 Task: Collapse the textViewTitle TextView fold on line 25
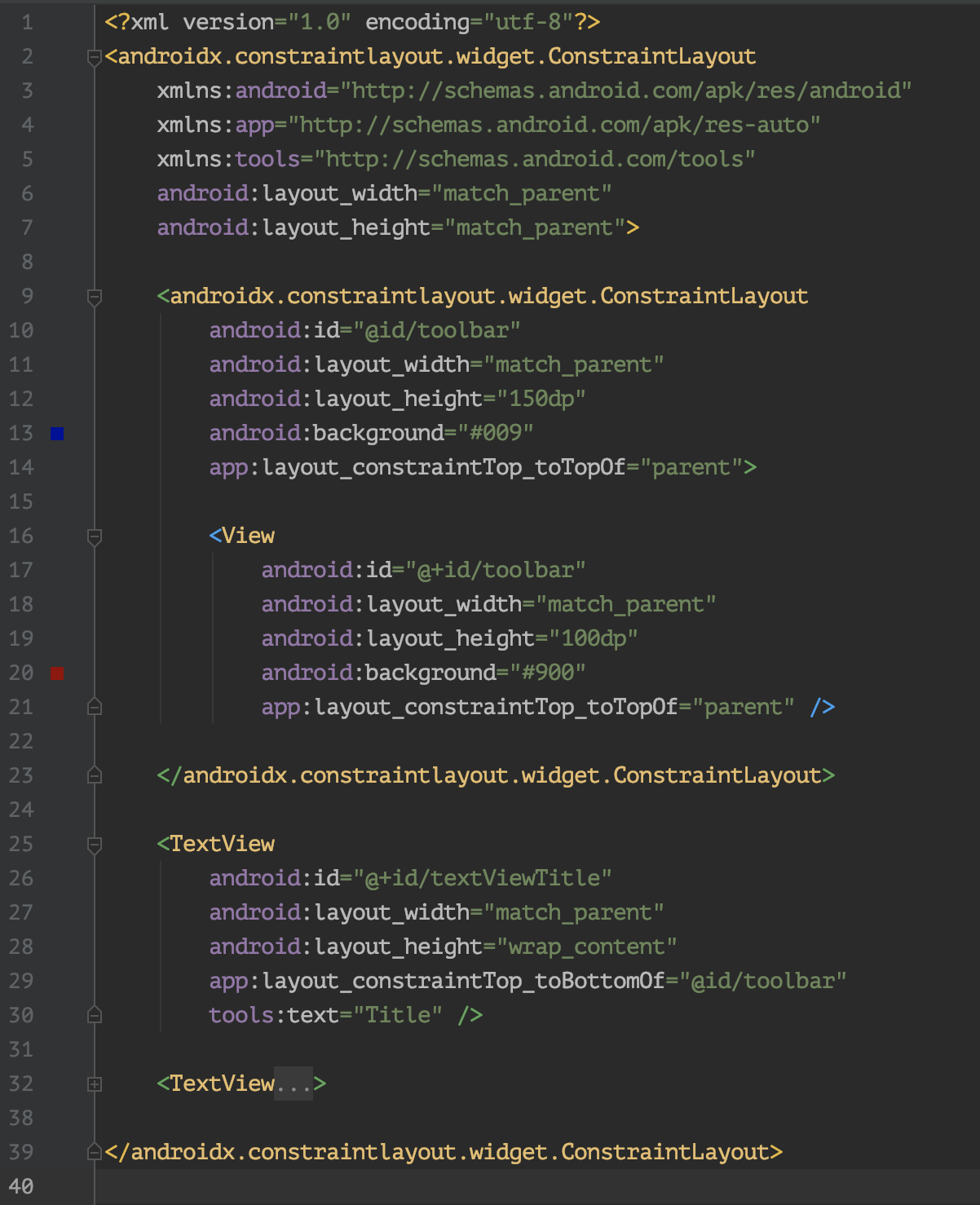point(95,845)
